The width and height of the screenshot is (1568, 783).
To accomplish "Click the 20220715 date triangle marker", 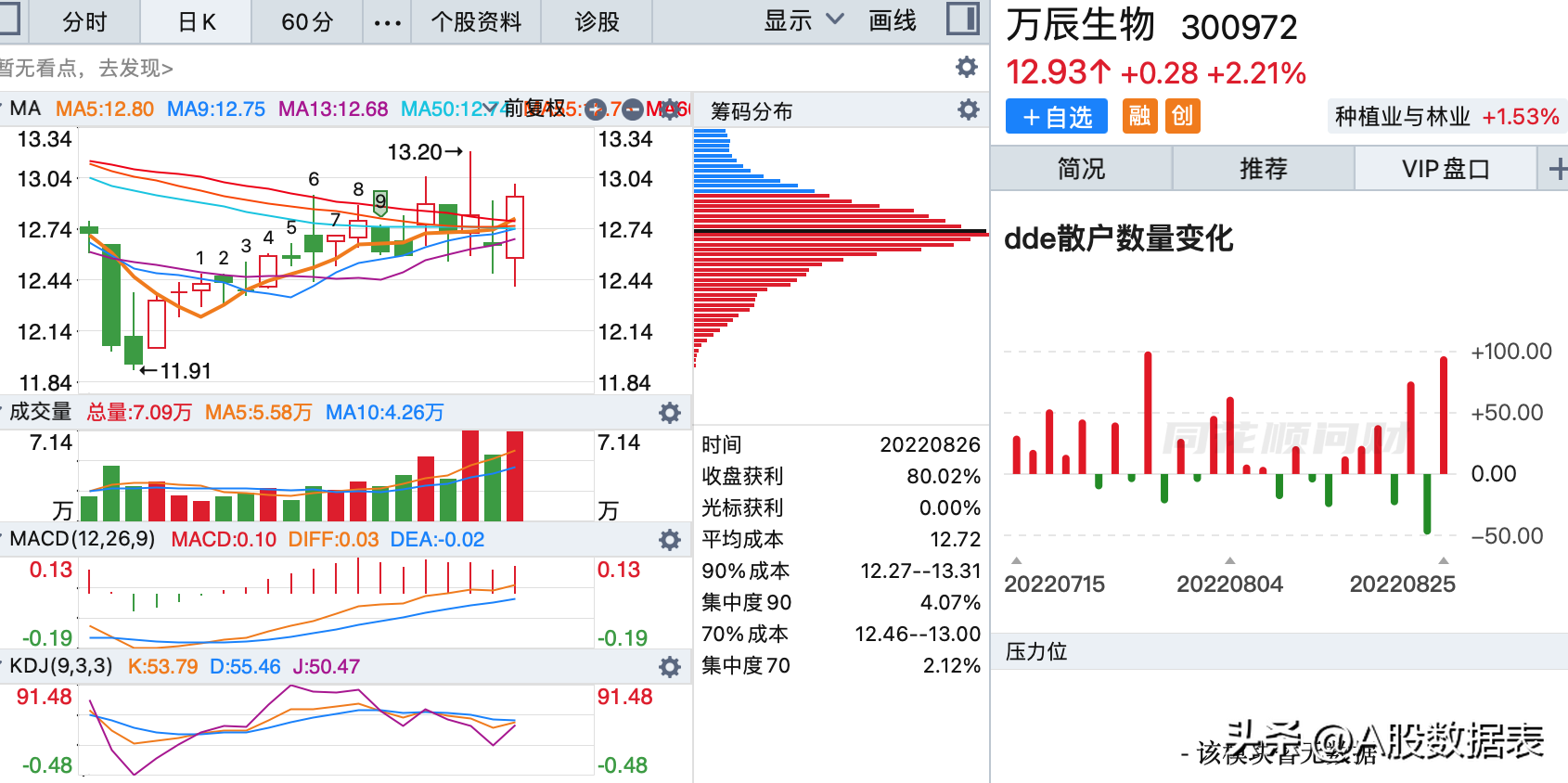I will point(1017,560).
